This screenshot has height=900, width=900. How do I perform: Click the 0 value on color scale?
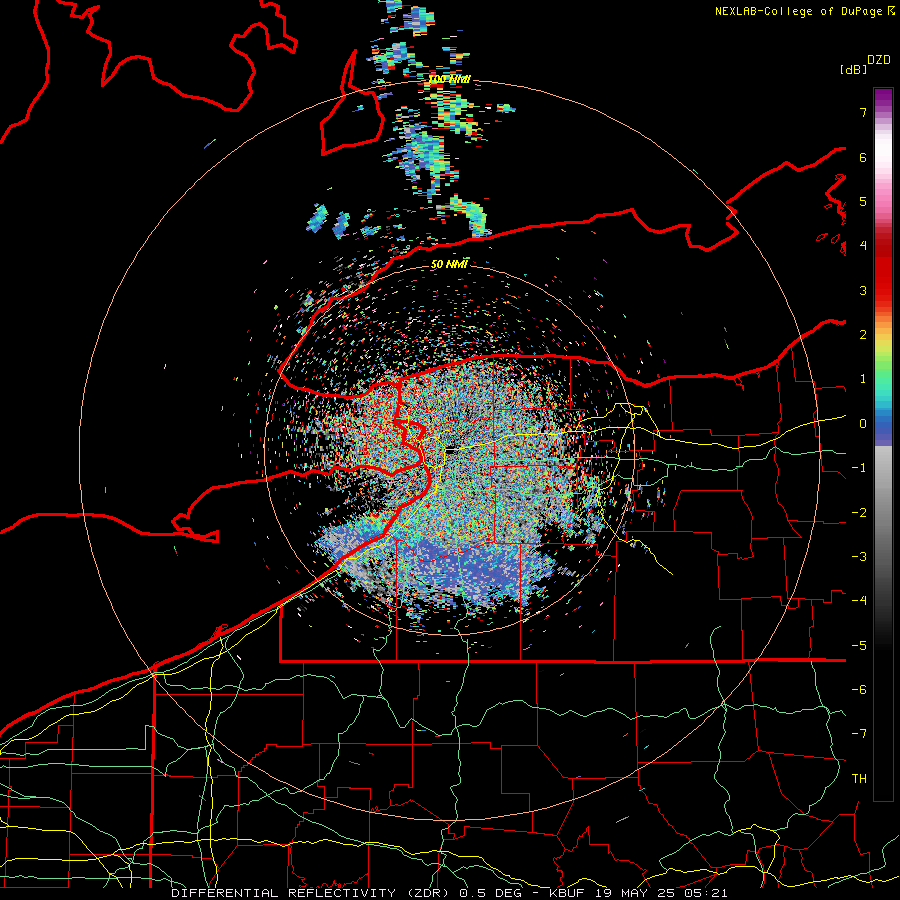(863, 424)
